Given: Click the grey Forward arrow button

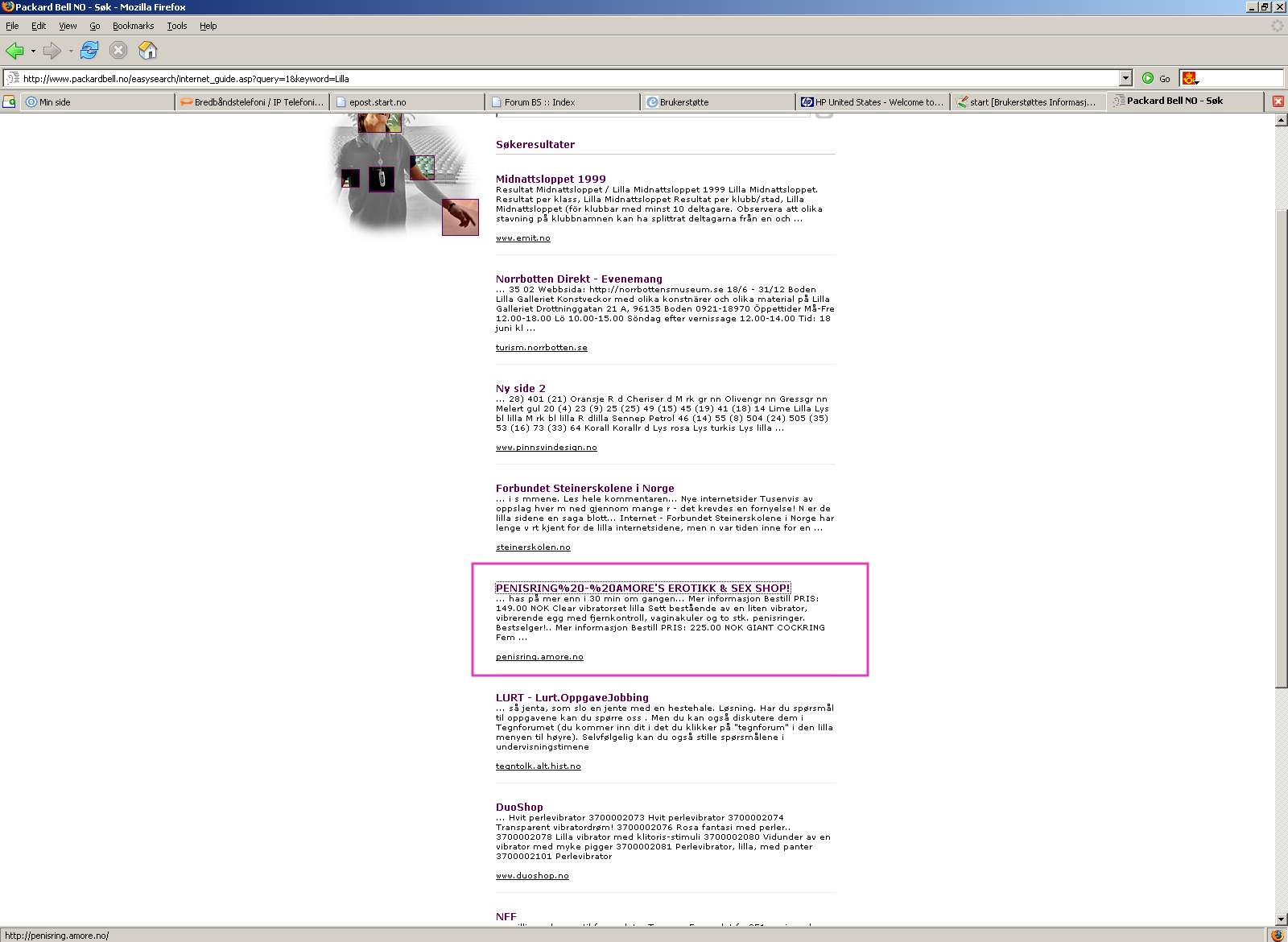Looking at the screenshot, I should click(52, 51).
